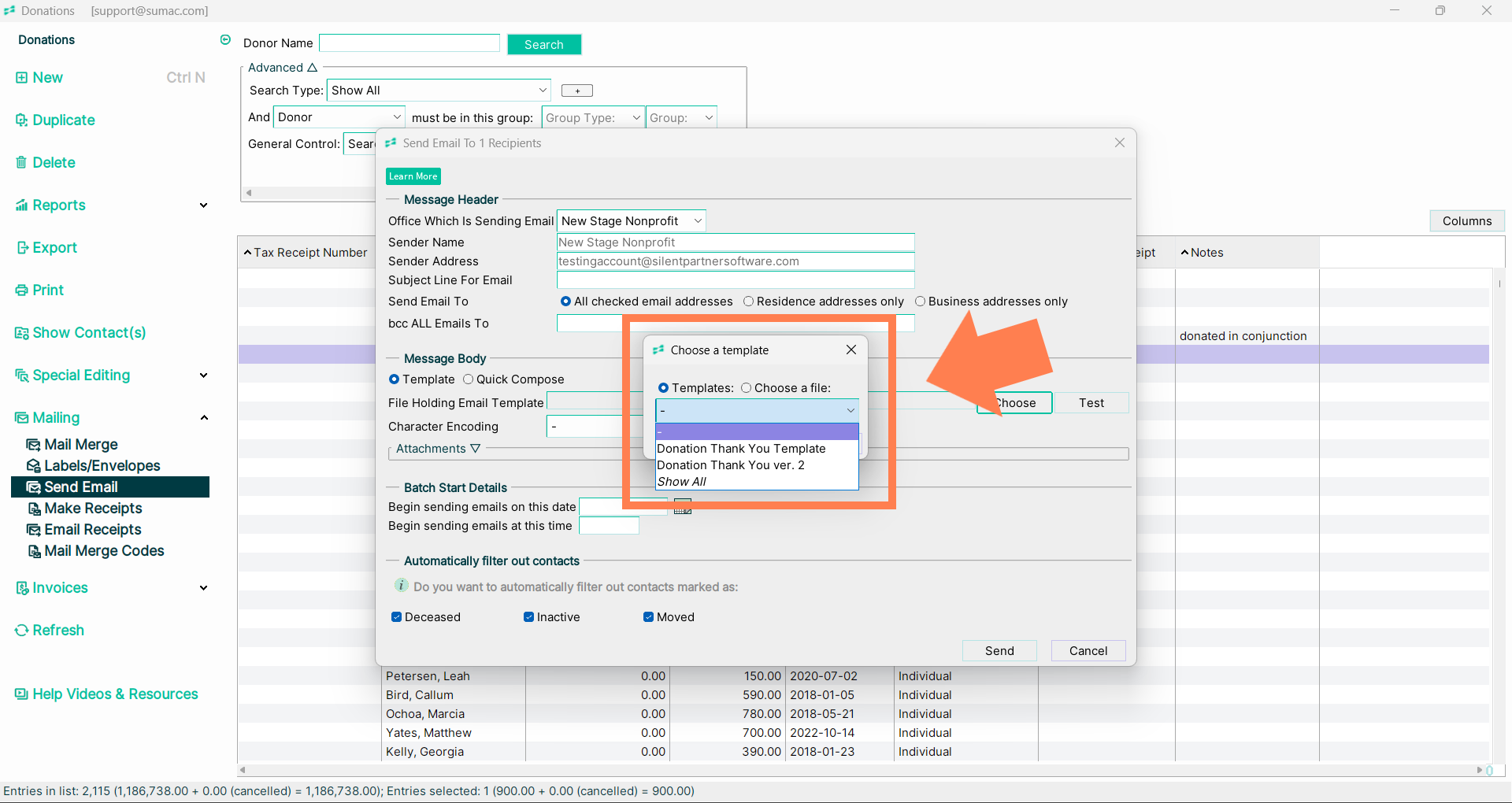Click the Delete trash icon
Viewport: 1512px width, 803px height.
[21, 163]
